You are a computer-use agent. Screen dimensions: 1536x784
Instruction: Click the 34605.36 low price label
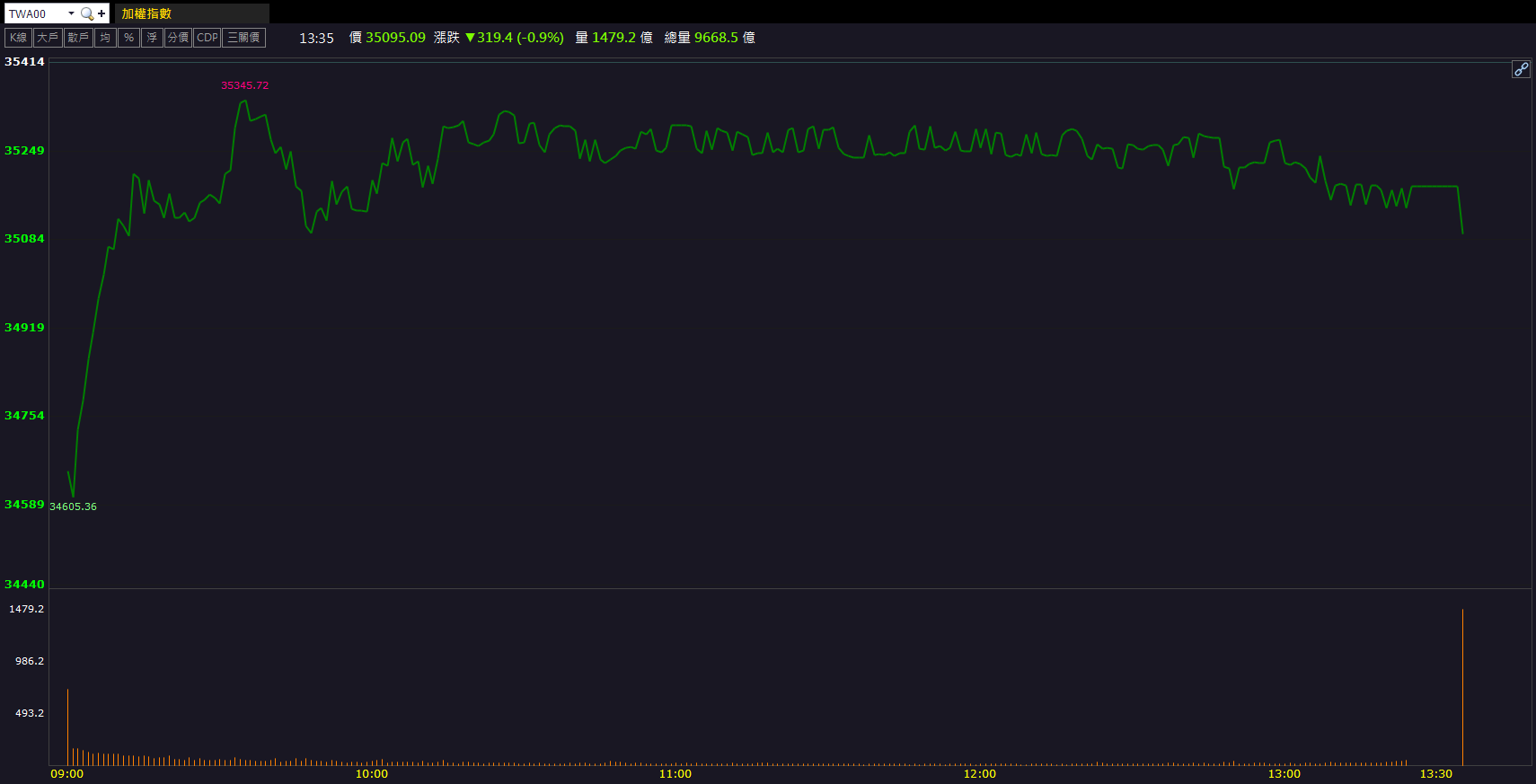[73, 507]
